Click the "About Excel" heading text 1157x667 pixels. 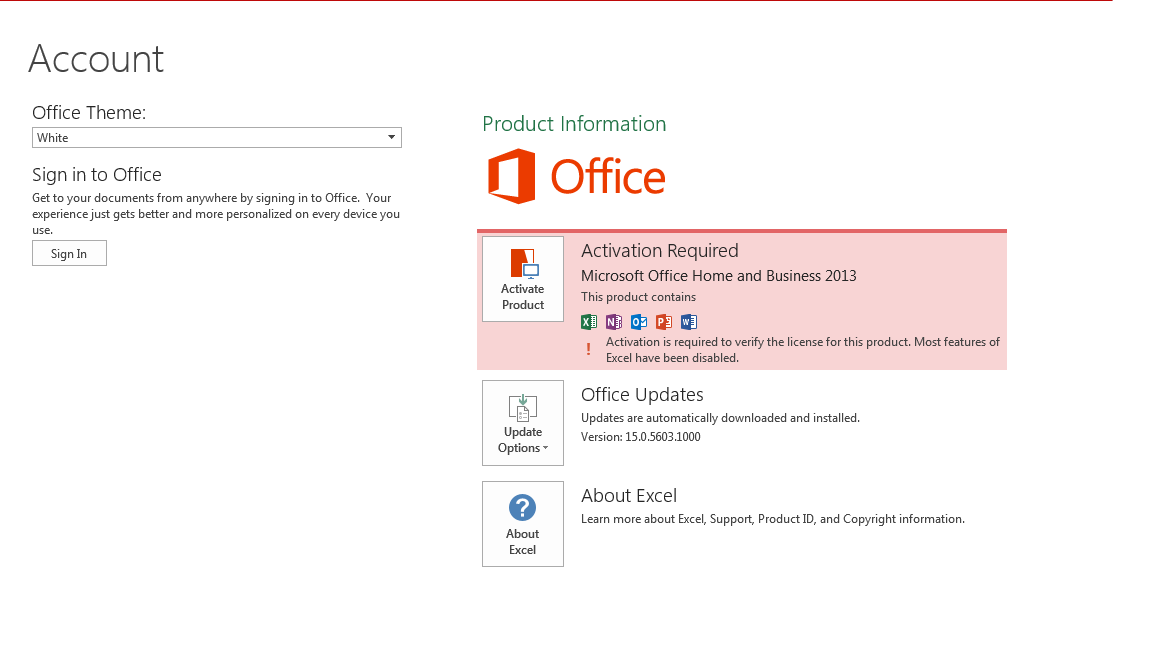(629, 496)
